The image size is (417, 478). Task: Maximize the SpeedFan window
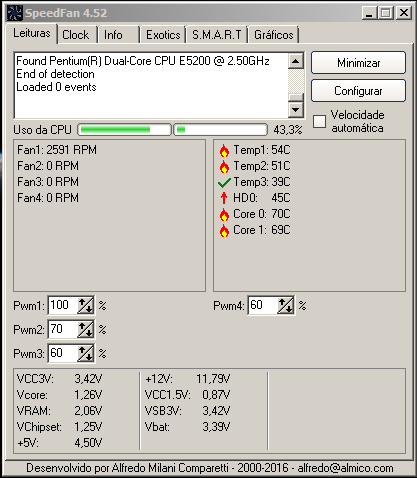[x=386, y=13]
